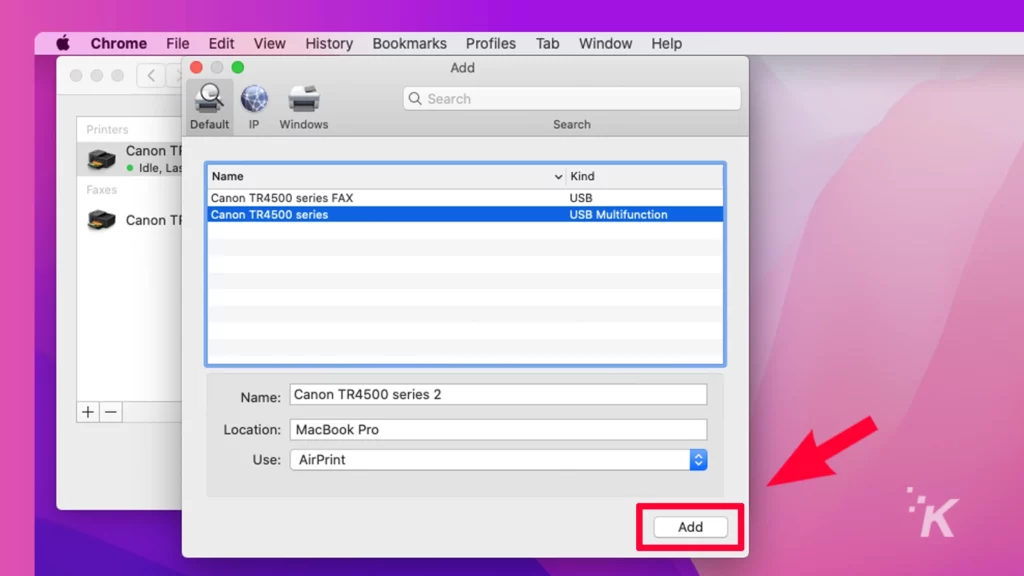
Task: Open the File menu
Action: point(178,44)
